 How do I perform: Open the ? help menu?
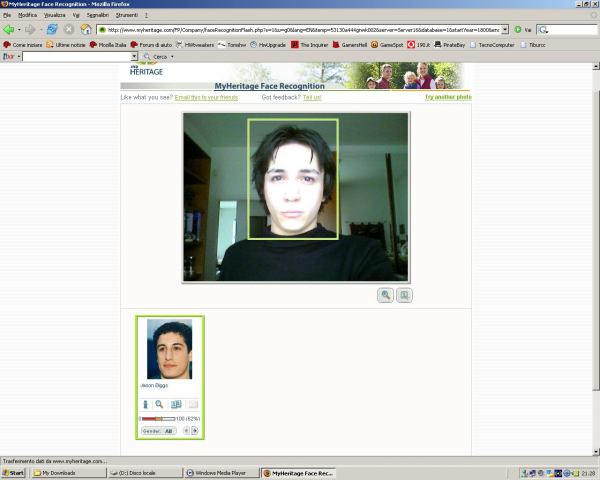pos(146,15)
